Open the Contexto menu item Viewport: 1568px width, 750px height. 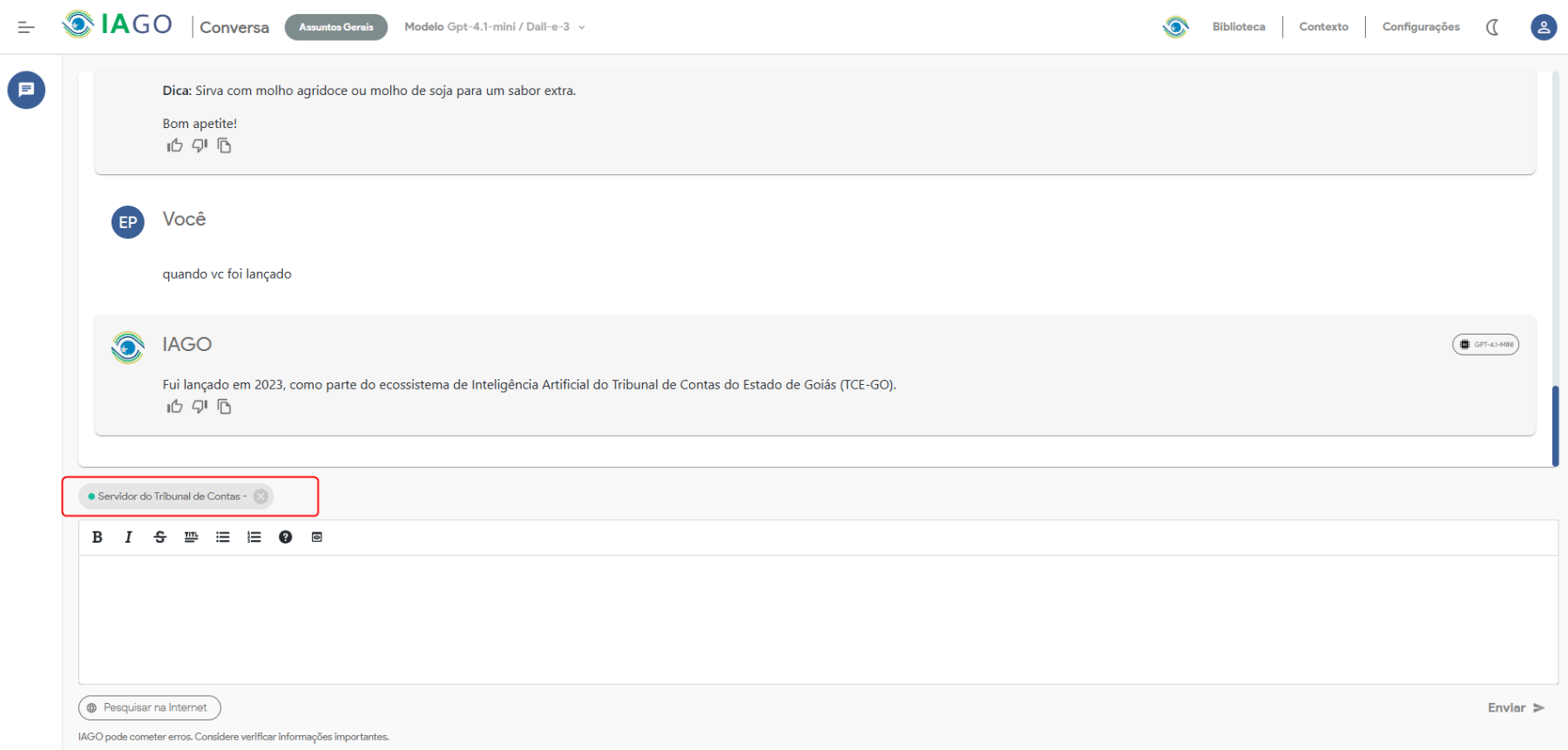click(1323, 27)
